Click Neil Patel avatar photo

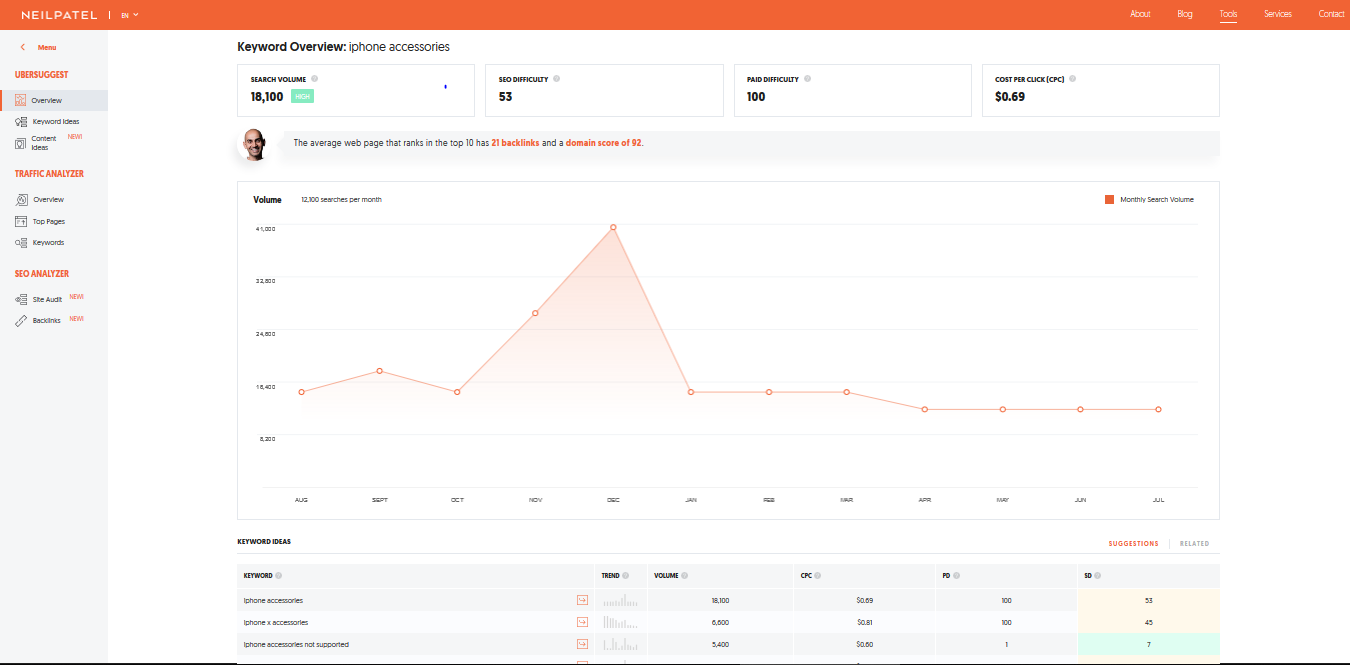point(254,144)
